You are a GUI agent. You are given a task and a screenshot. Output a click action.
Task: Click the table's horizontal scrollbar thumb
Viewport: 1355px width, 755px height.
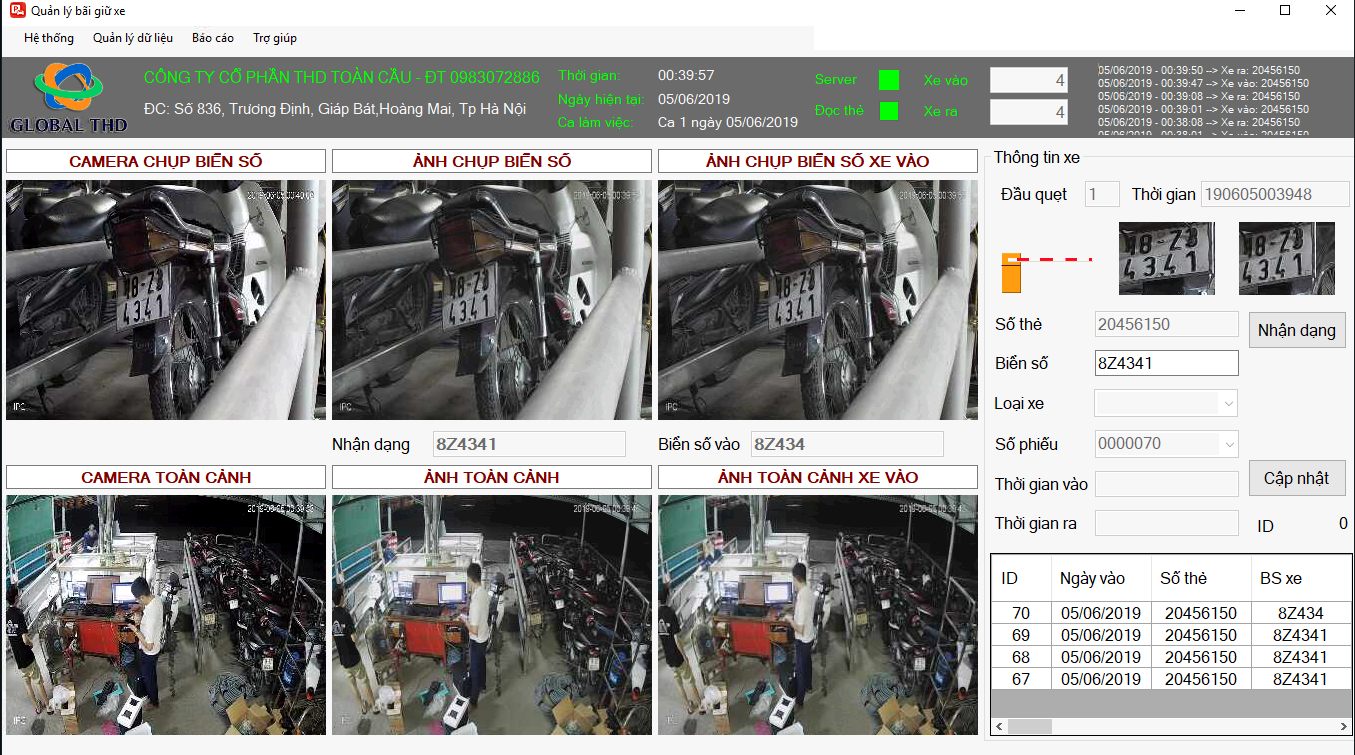[x=1029, y=726]
